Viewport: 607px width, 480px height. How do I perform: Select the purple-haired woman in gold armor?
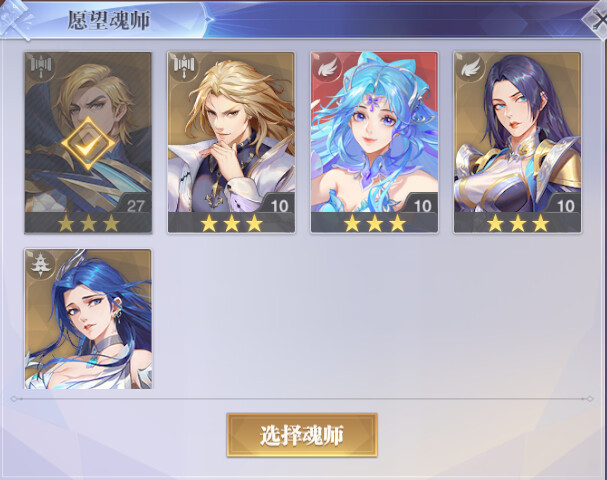click(x=517, y=142)
